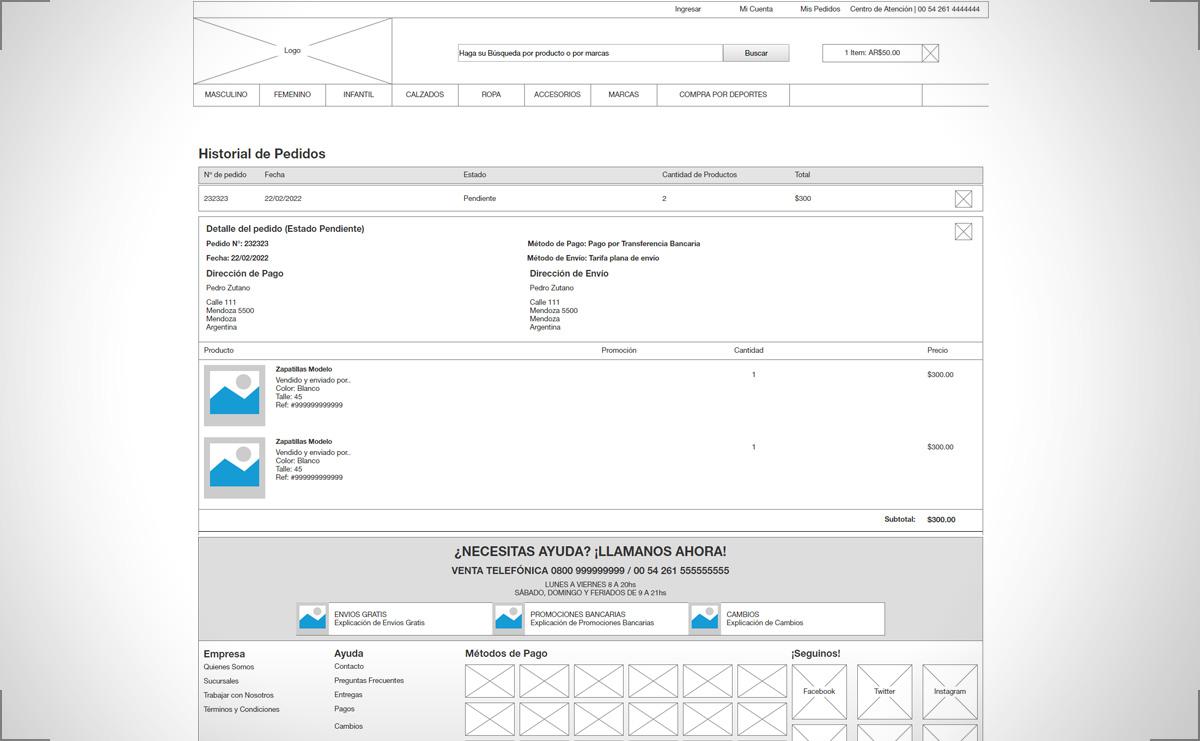Image resolution: width=1200 pixels, height=741 pixels.
Task: Click the icon in order 232323 row
Action: coord(963,199)
